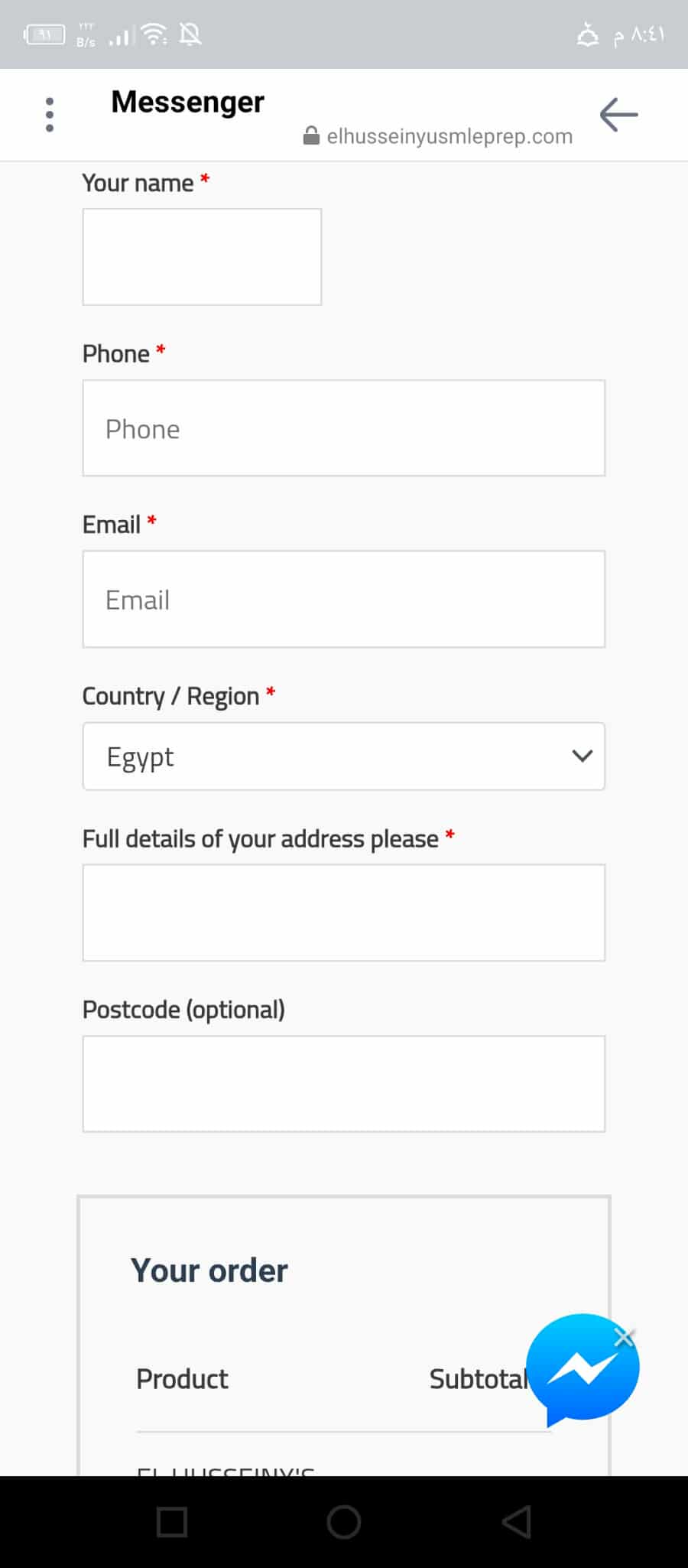The width and height of the screenshot is (688, 1568).
Task: Dismiss the Messenger chat bubble
Action: [x=625, y=1337]
